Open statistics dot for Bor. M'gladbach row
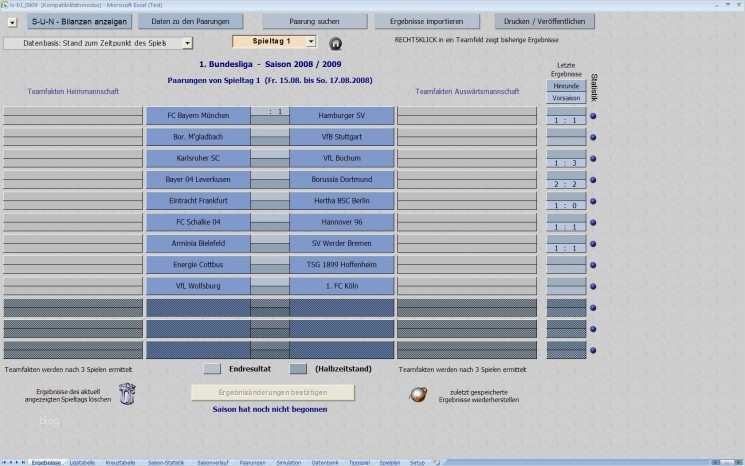 point(593,137)
